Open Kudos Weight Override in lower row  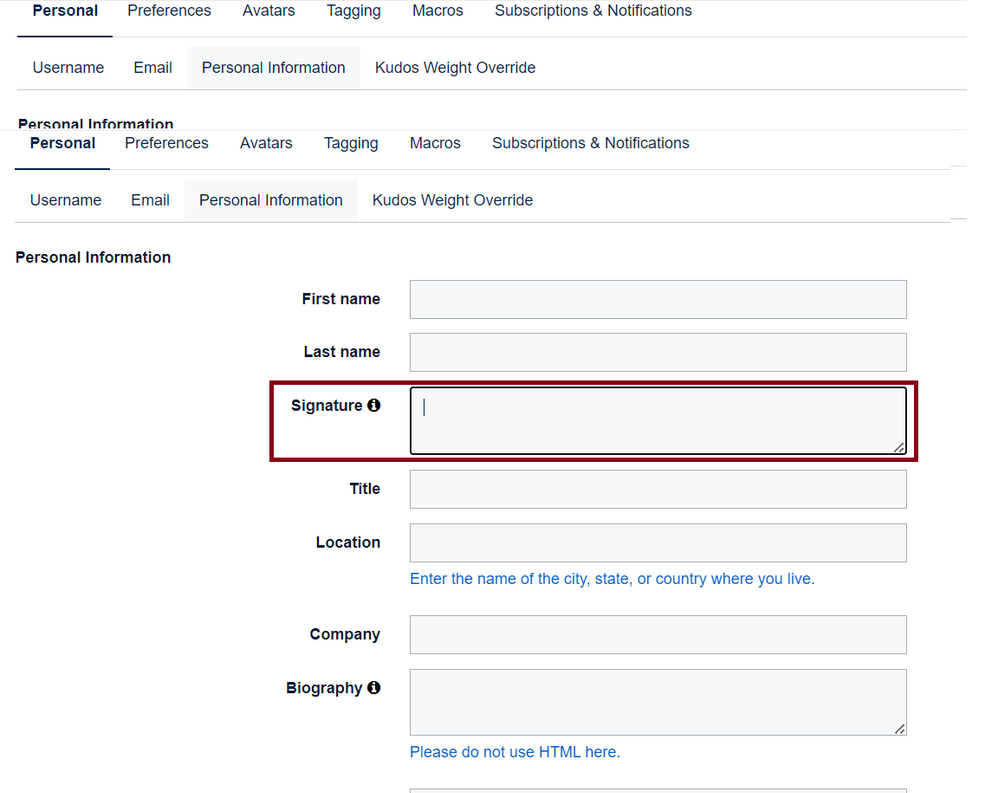[x=453, y=200]
